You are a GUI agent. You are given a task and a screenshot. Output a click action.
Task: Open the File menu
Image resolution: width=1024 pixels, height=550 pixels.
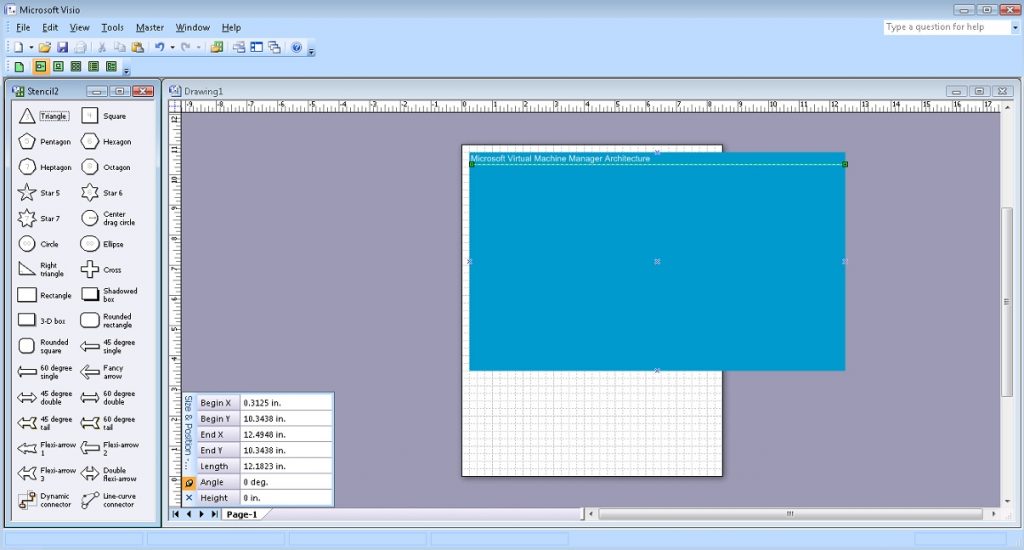pos(23,27)
